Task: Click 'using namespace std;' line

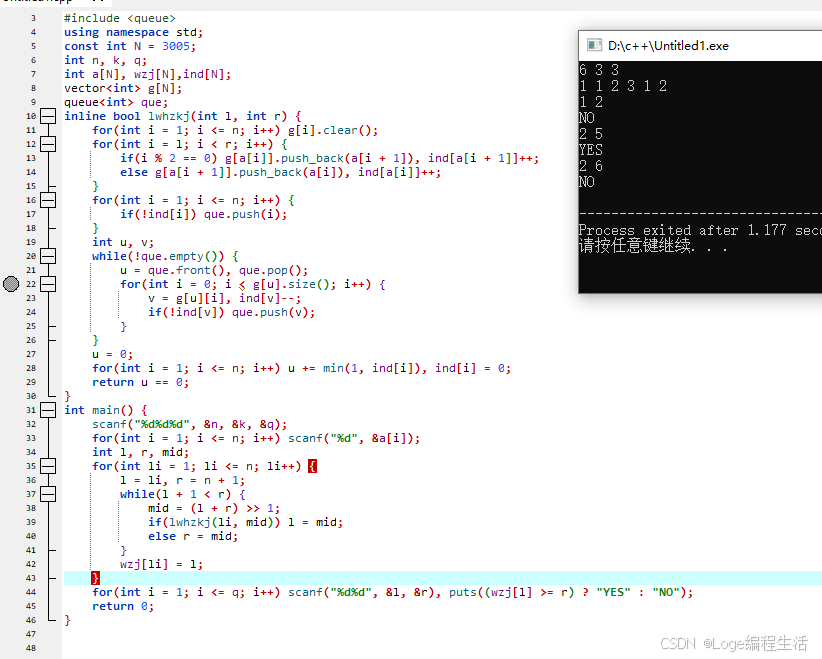Action: 133,33
